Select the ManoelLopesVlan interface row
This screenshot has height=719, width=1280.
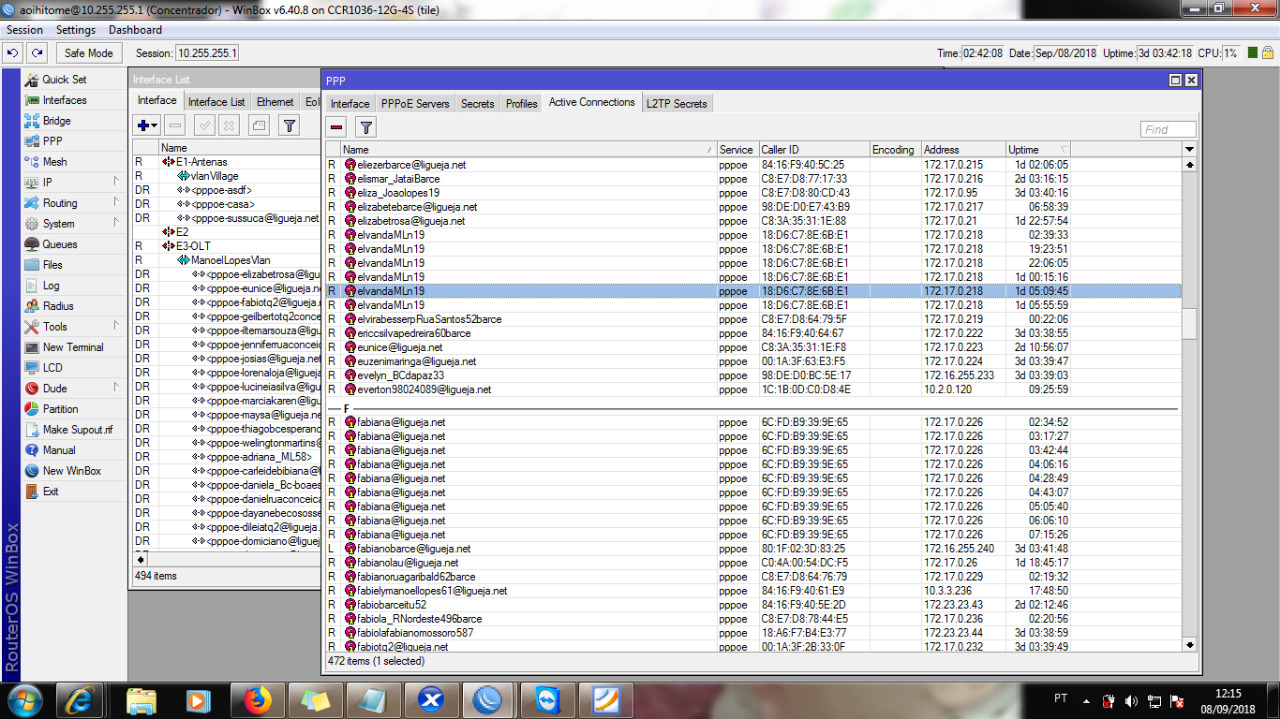point(227,260)
